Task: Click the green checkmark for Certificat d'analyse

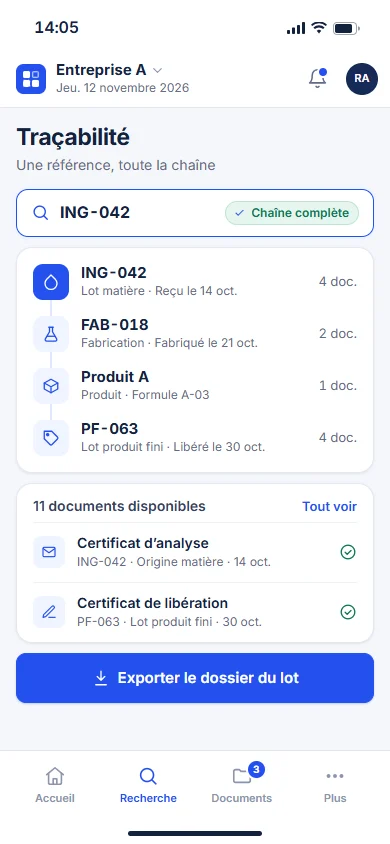Action: pyautogui.click(x=348, y=552)
